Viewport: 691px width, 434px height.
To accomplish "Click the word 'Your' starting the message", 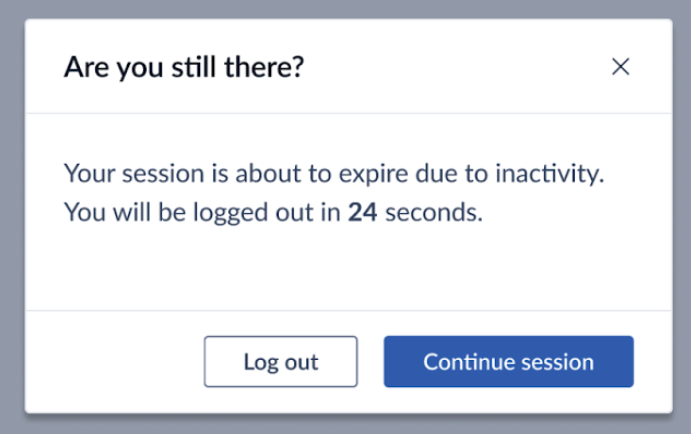I will point(85,174).
